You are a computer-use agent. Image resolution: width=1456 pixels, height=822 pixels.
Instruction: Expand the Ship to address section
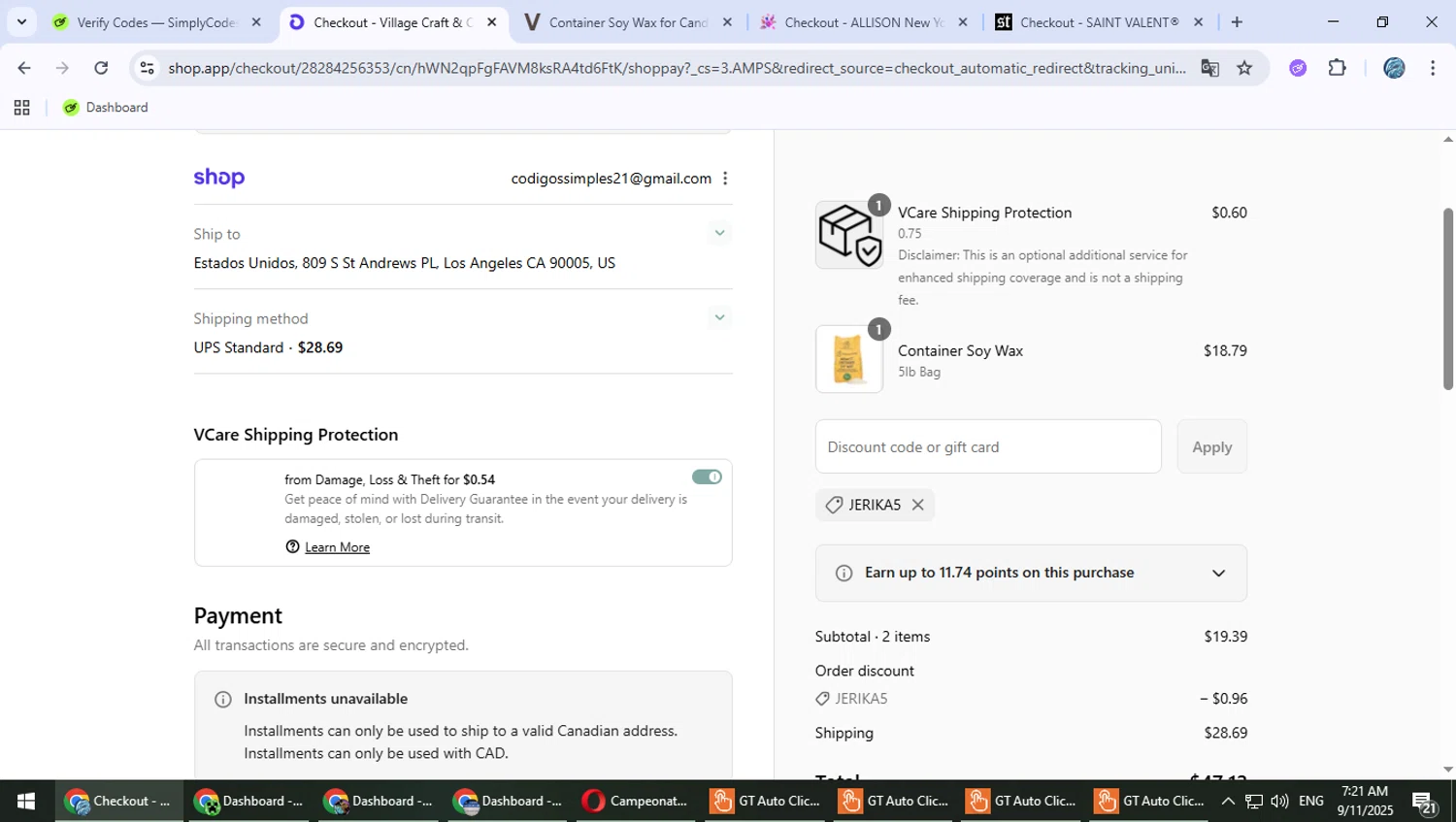719,233
